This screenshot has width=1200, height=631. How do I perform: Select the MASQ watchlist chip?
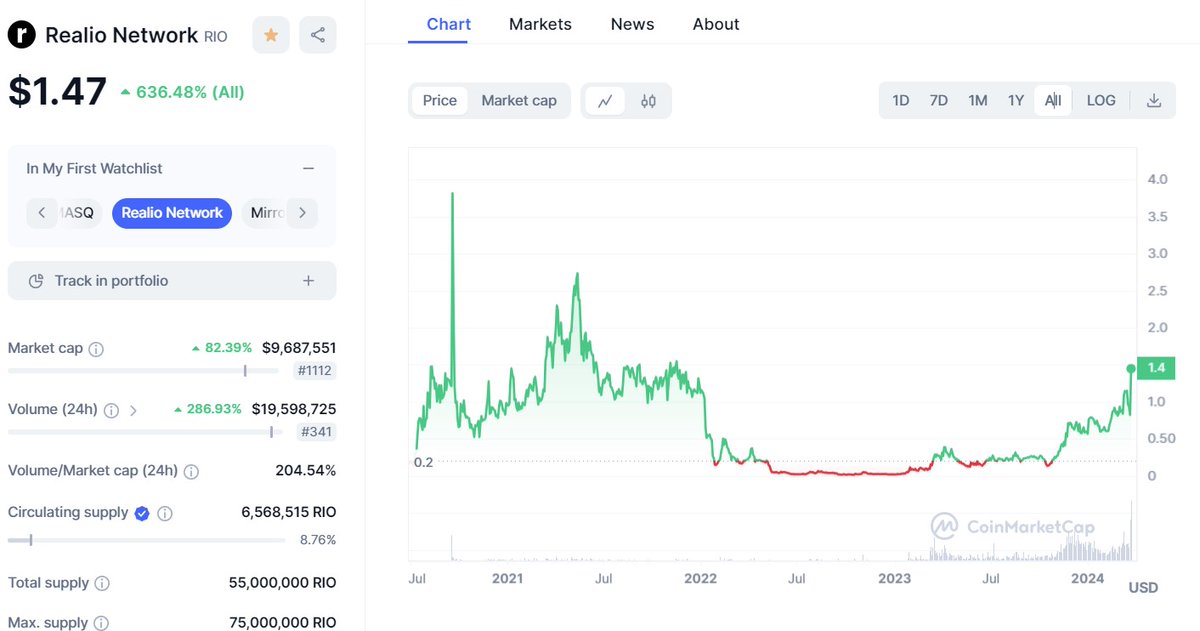(80, 213)
